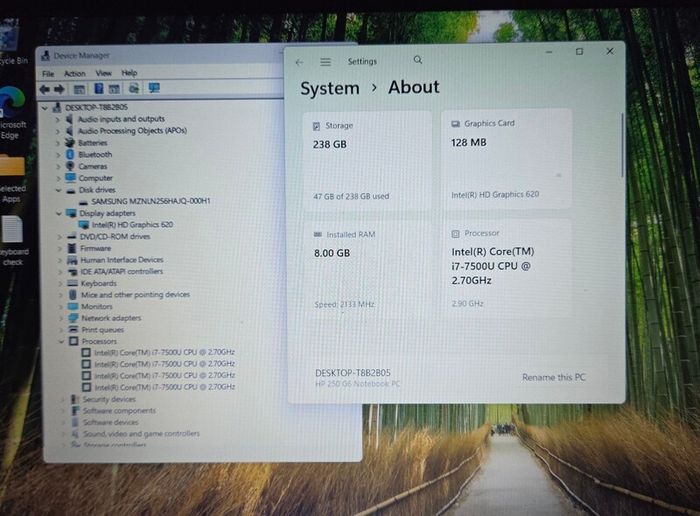Open the Installed RAM card showing 8.00 GB
The width and height of the screenshot is (700, 516).
(x=368, y=269)
